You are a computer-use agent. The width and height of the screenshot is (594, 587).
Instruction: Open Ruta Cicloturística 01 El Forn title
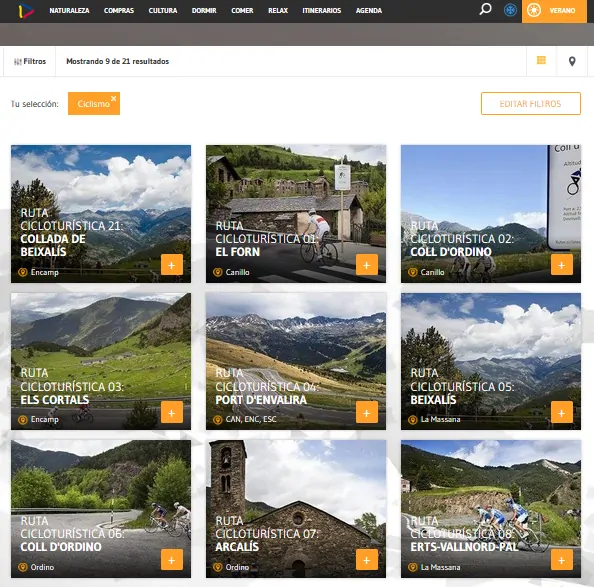pyautogui.click(x=267, y=239)
